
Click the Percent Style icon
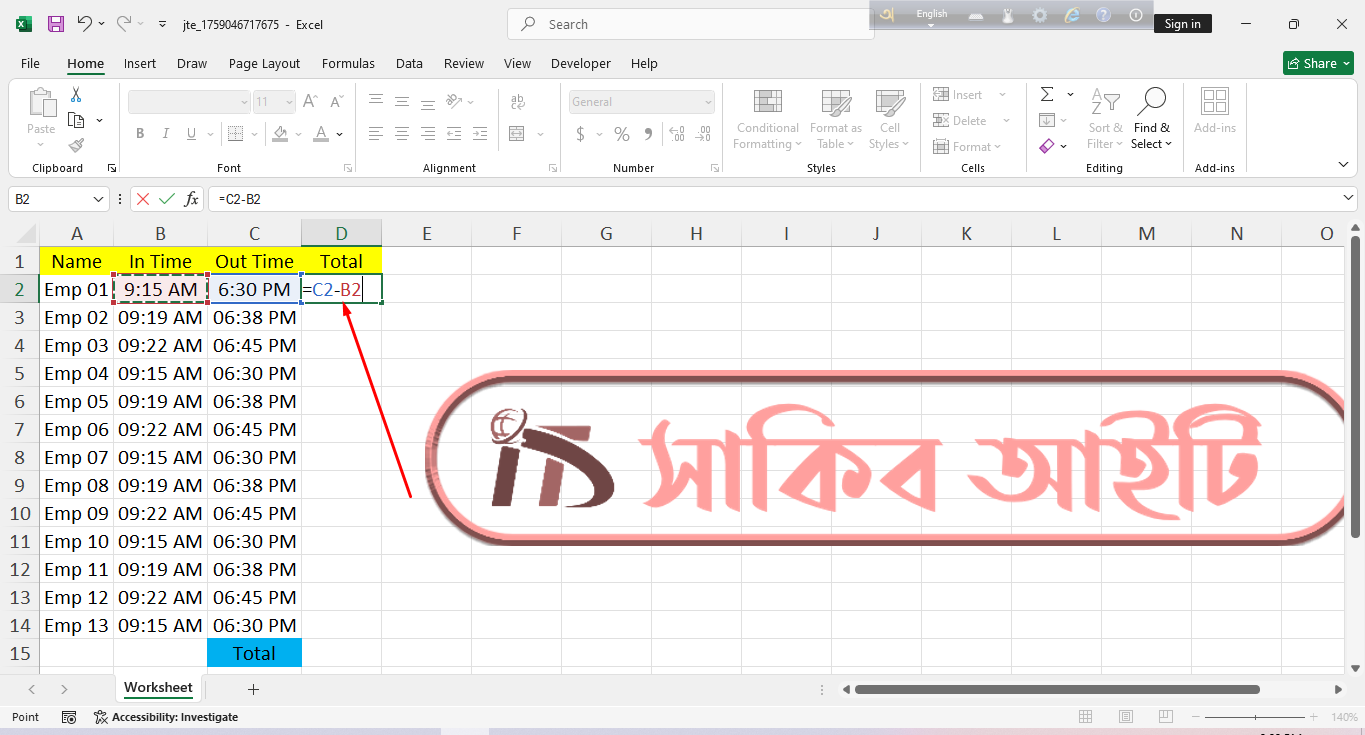[x=622, y=134]
